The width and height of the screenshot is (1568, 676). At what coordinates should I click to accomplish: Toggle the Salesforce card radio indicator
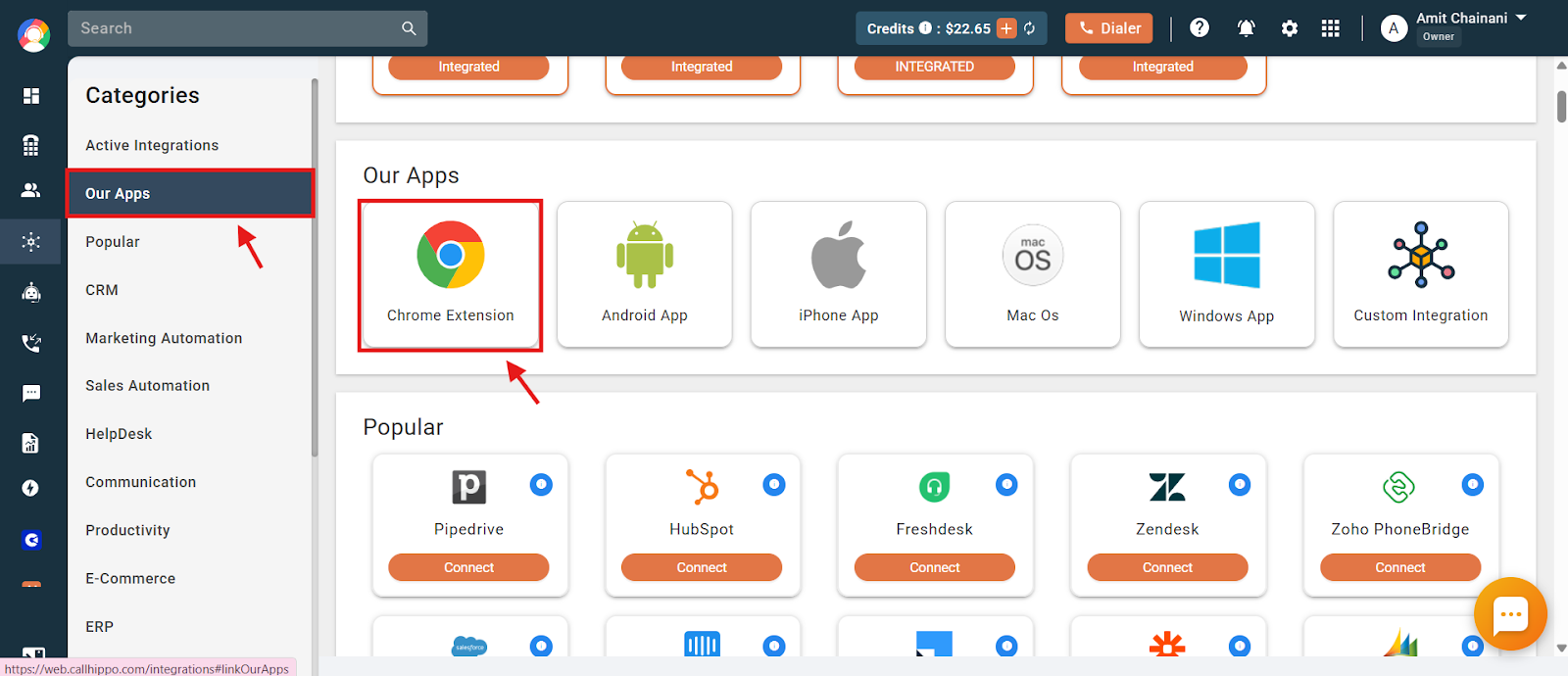[541, 646]
